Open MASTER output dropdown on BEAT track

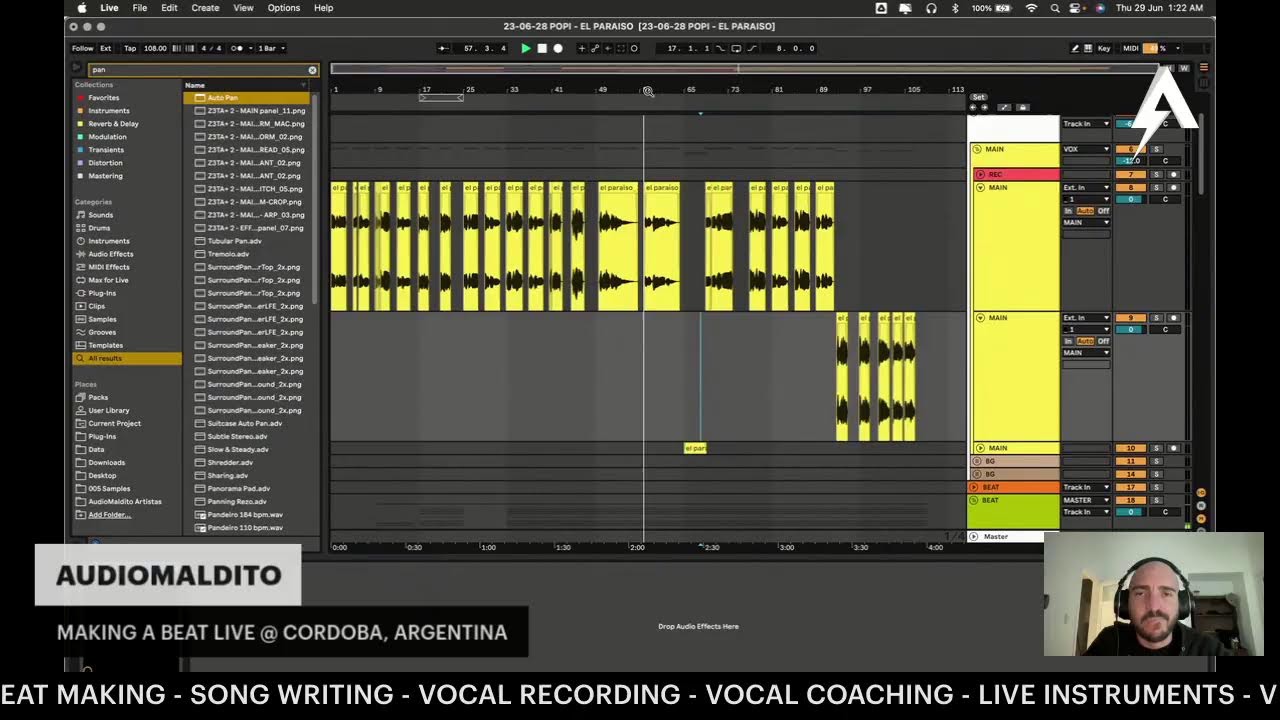tap(1086, 500)
